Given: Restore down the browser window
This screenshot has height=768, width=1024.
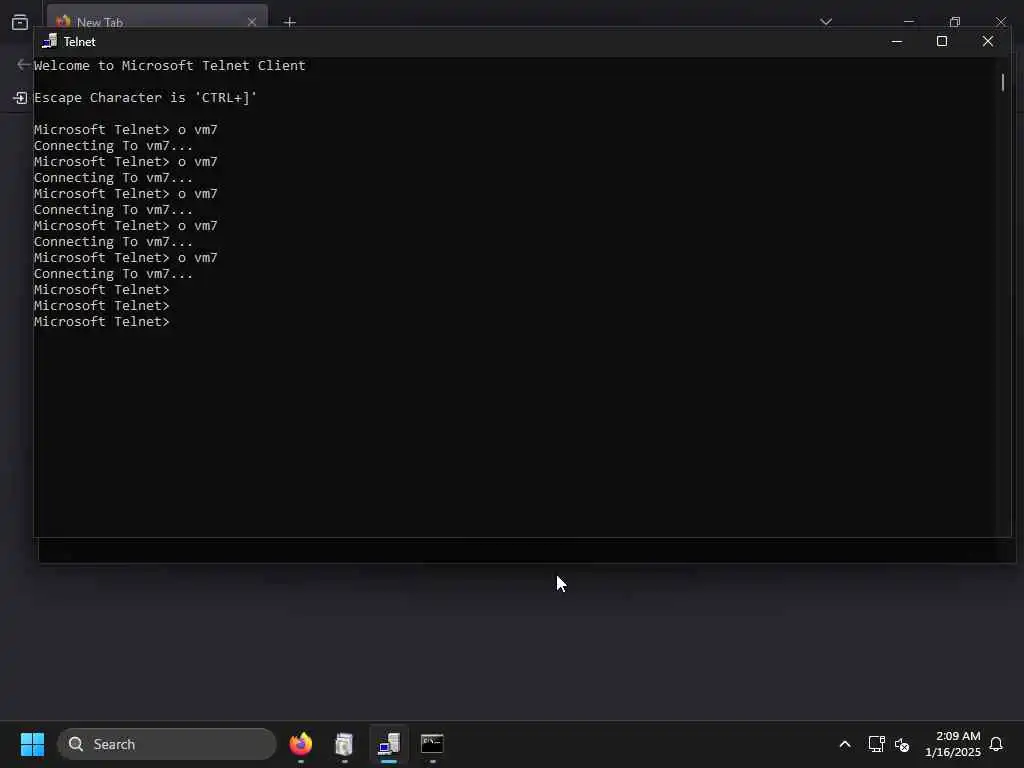Looking at the screenshot, I should tap(955, 22).
